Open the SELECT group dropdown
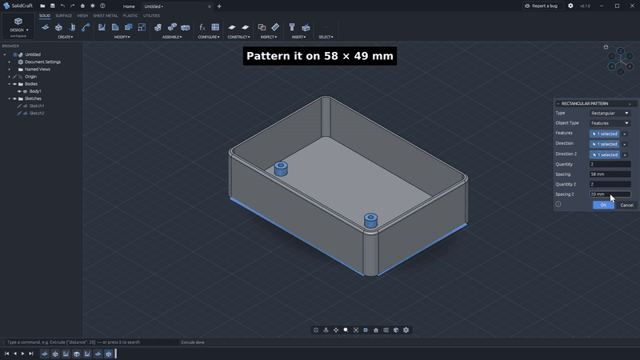Viewport: 640px width, 360px height. pos(326,37)
